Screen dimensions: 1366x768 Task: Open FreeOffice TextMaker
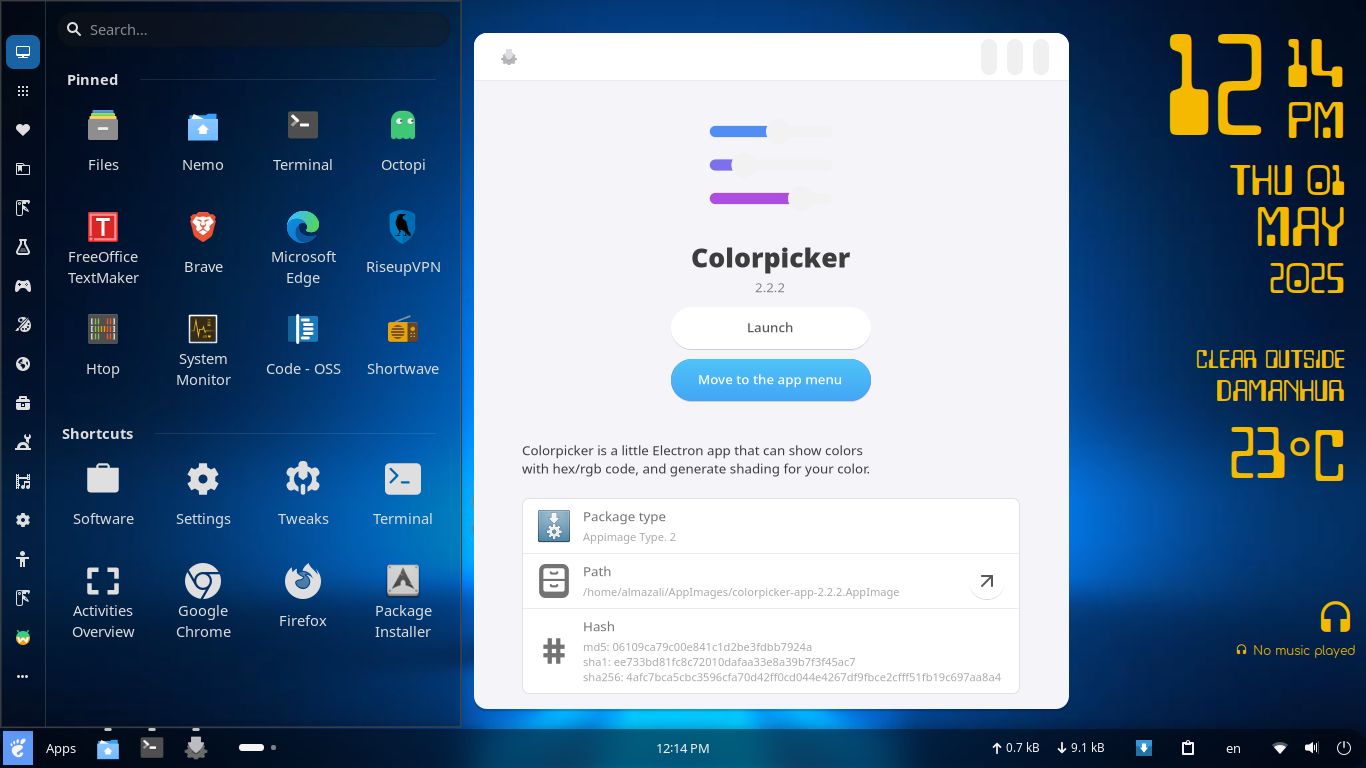[103, 247]
